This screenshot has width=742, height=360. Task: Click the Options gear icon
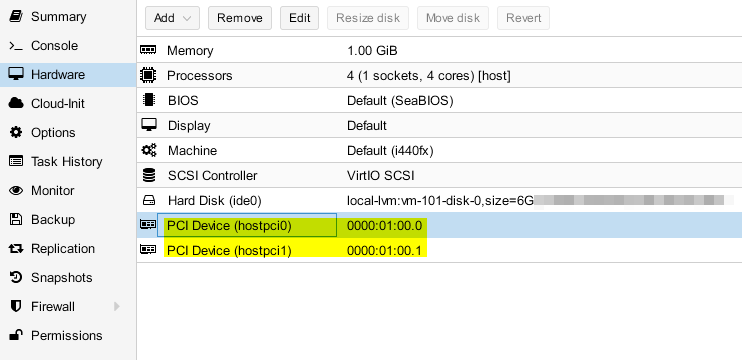click(x=16, y=132)
